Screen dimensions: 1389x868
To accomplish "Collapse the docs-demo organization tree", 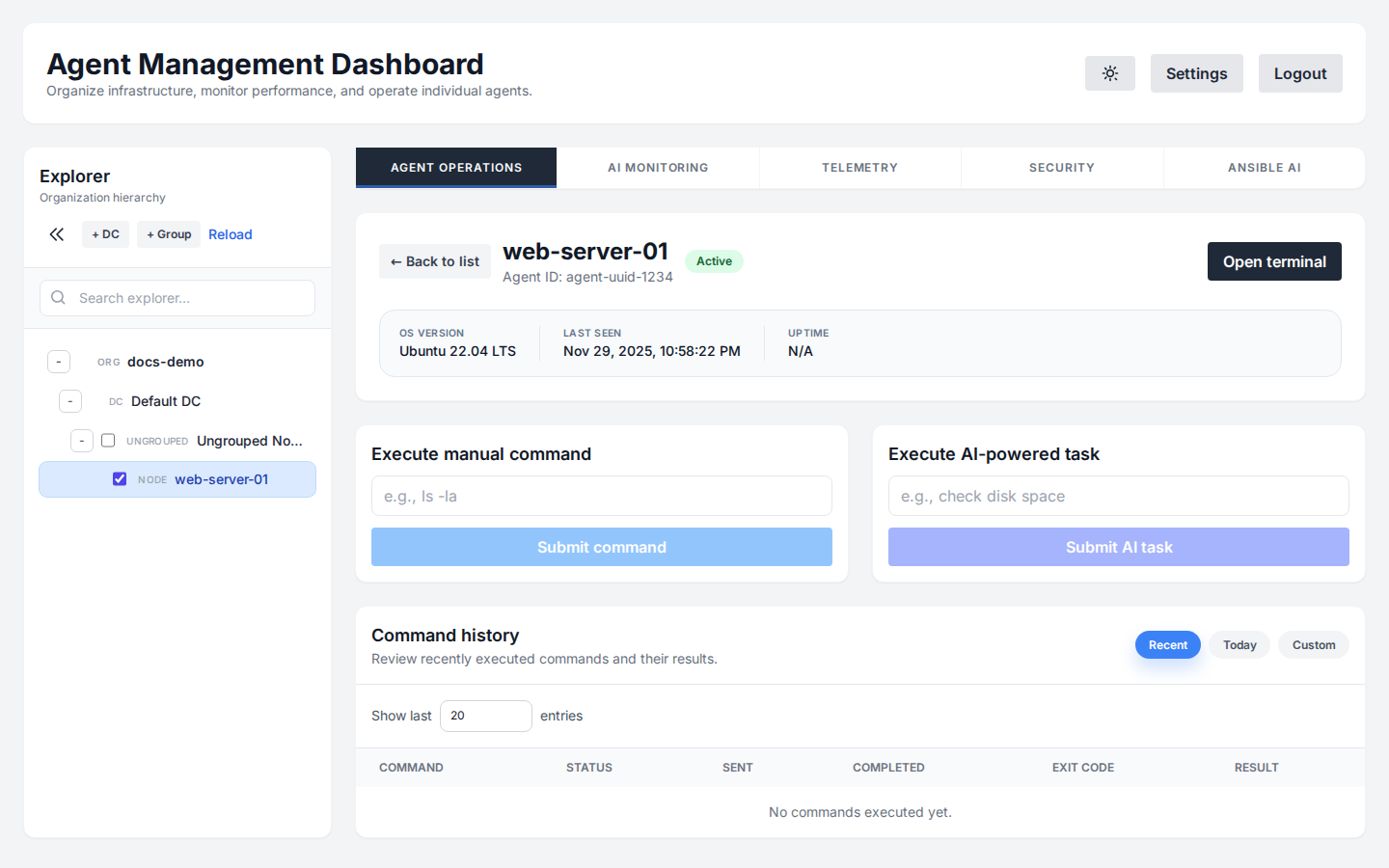I will 59,362.
